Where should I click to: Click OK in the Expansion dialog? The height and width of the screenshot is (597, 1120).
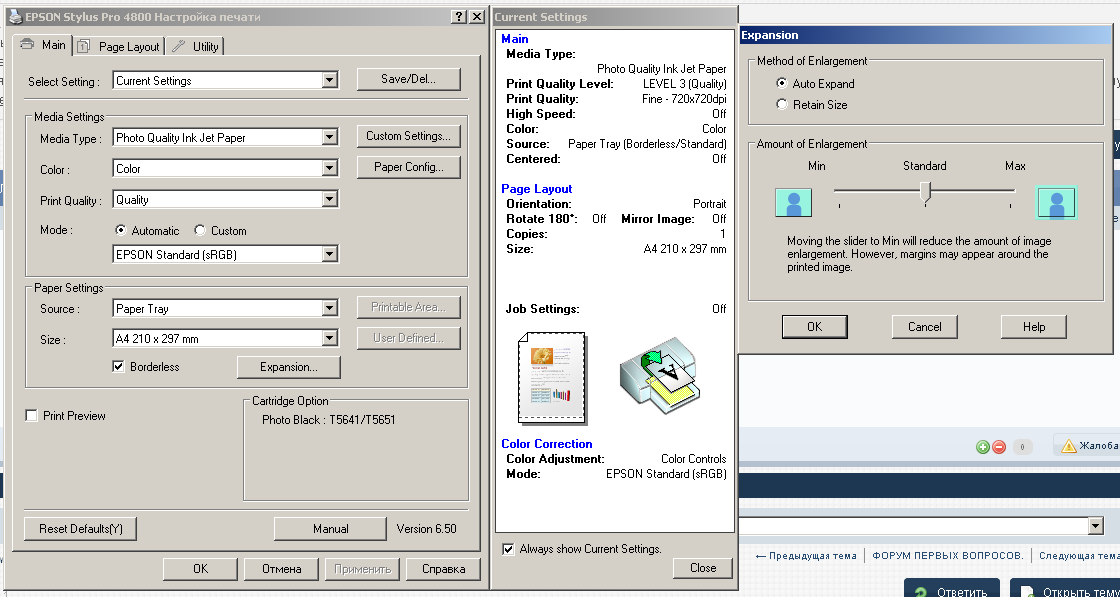[814, 326]
